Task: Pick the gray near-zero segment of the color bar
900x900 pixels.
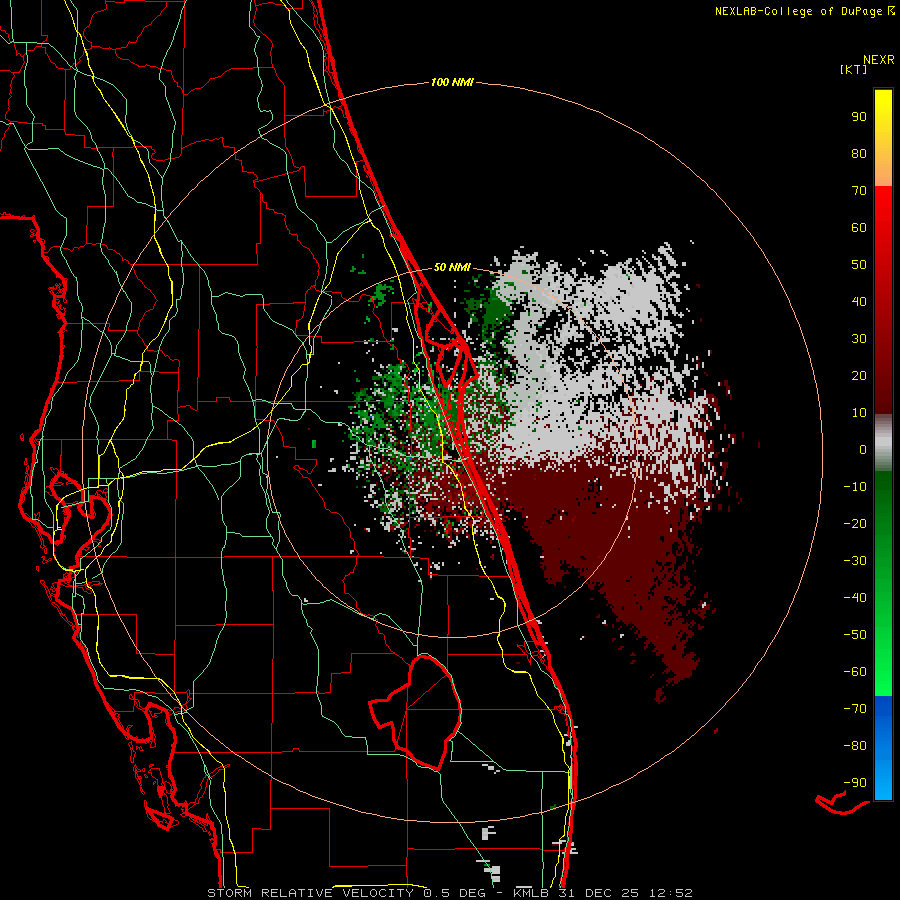Action: (x=883, y=443)
